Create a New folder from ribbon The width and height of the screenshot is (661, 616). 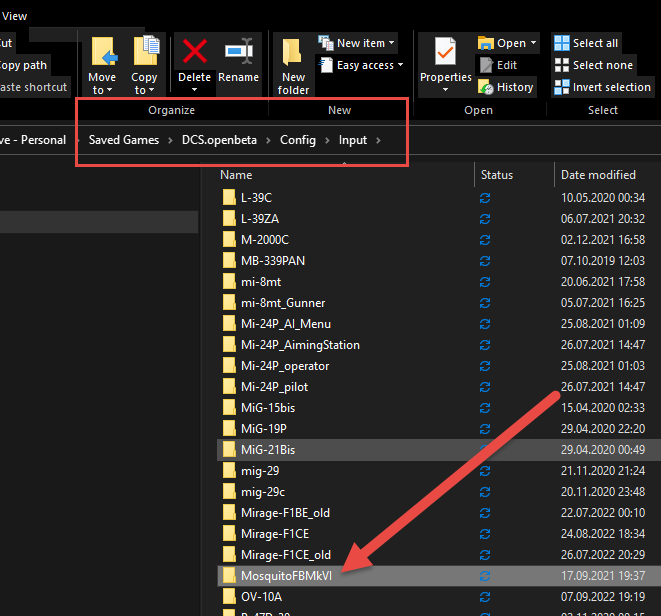click(293, 67)
